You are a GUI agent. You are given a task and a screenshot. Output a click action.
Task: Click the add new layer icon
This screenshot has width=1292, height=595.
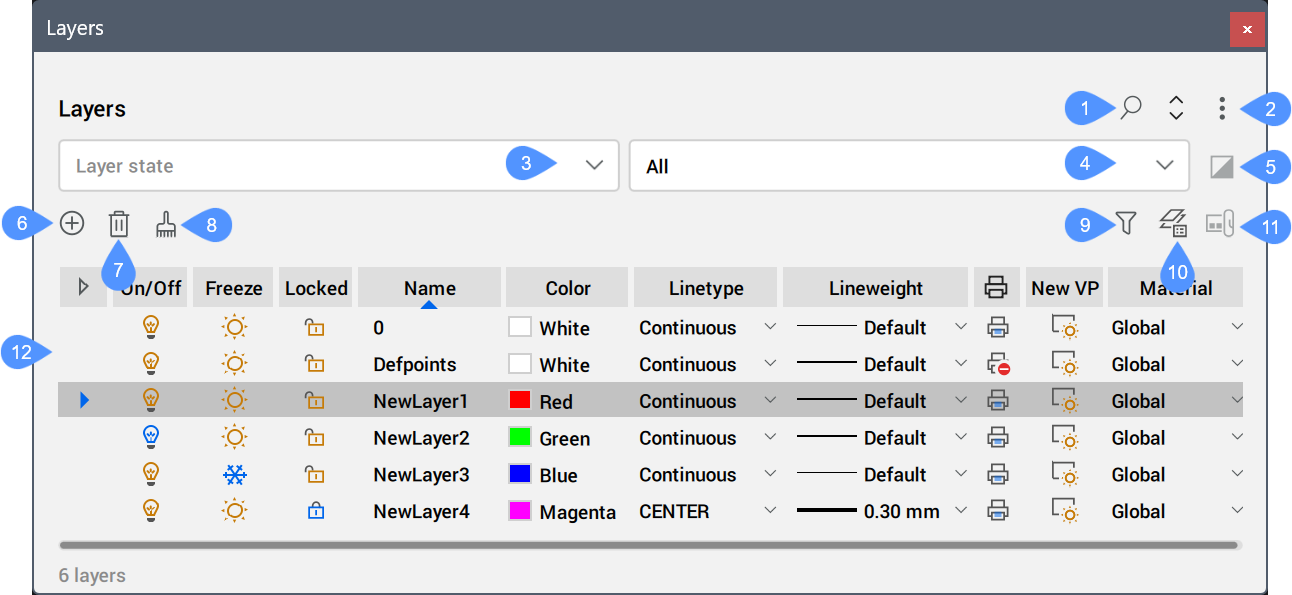click(x=72, y=223)
